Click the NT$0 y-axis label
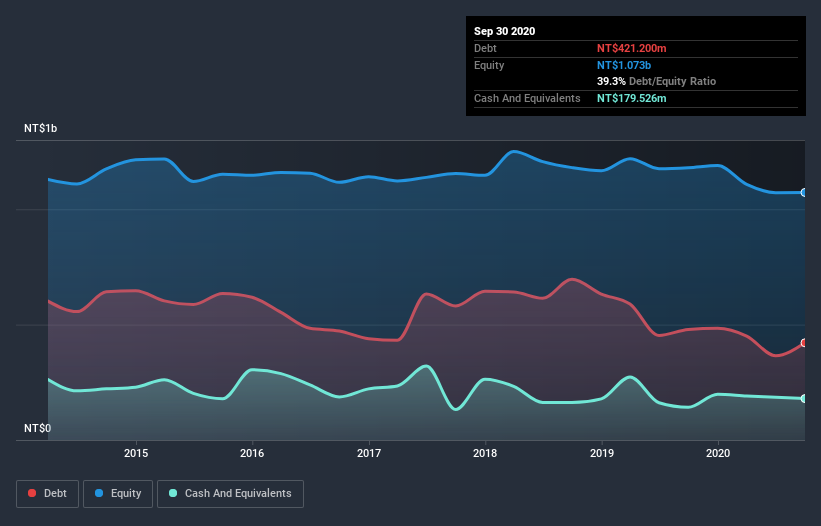Image resolution: width=821 pixels, height=526 pixels. (38, 428)
